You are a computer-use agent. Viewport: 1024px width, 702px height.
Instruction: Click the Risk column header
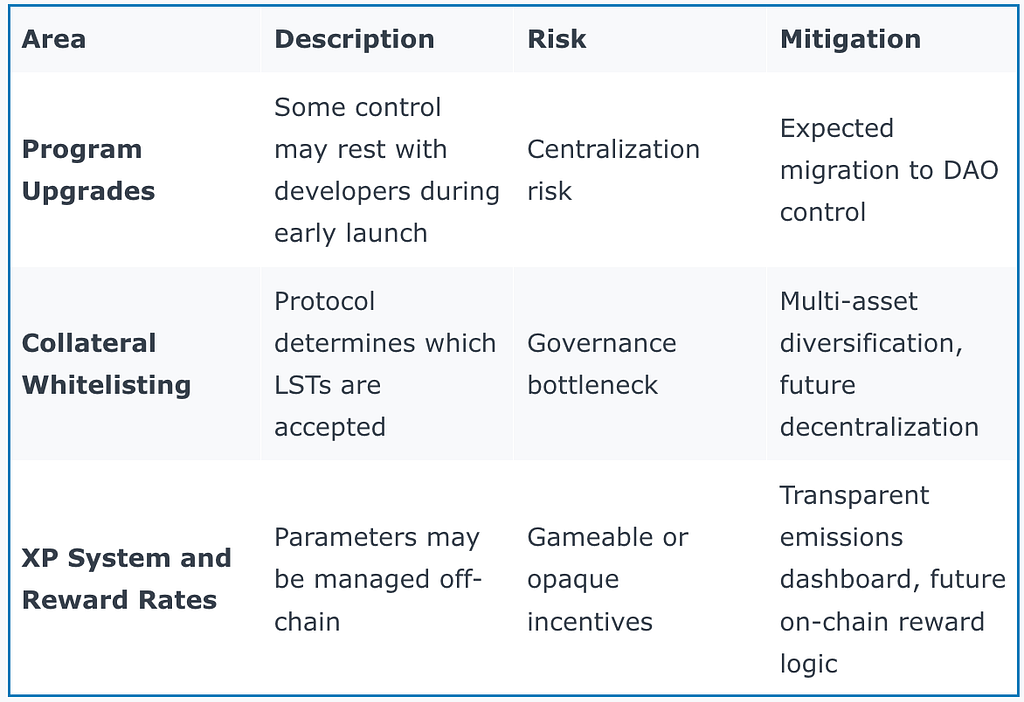coord(556,39)
